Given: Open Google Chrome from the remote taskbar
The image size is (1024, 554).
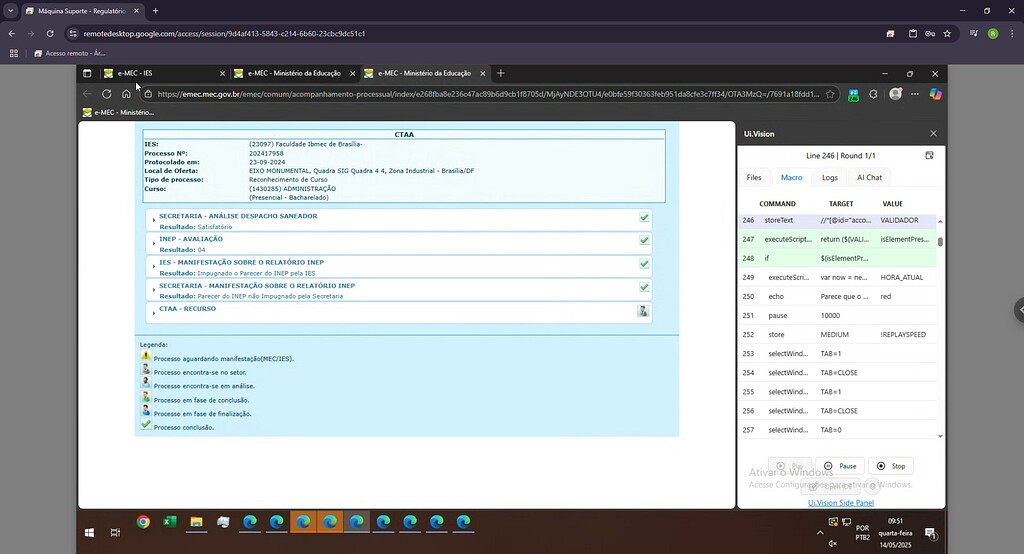Looking at the screenshot, I should tap(143, 521).
